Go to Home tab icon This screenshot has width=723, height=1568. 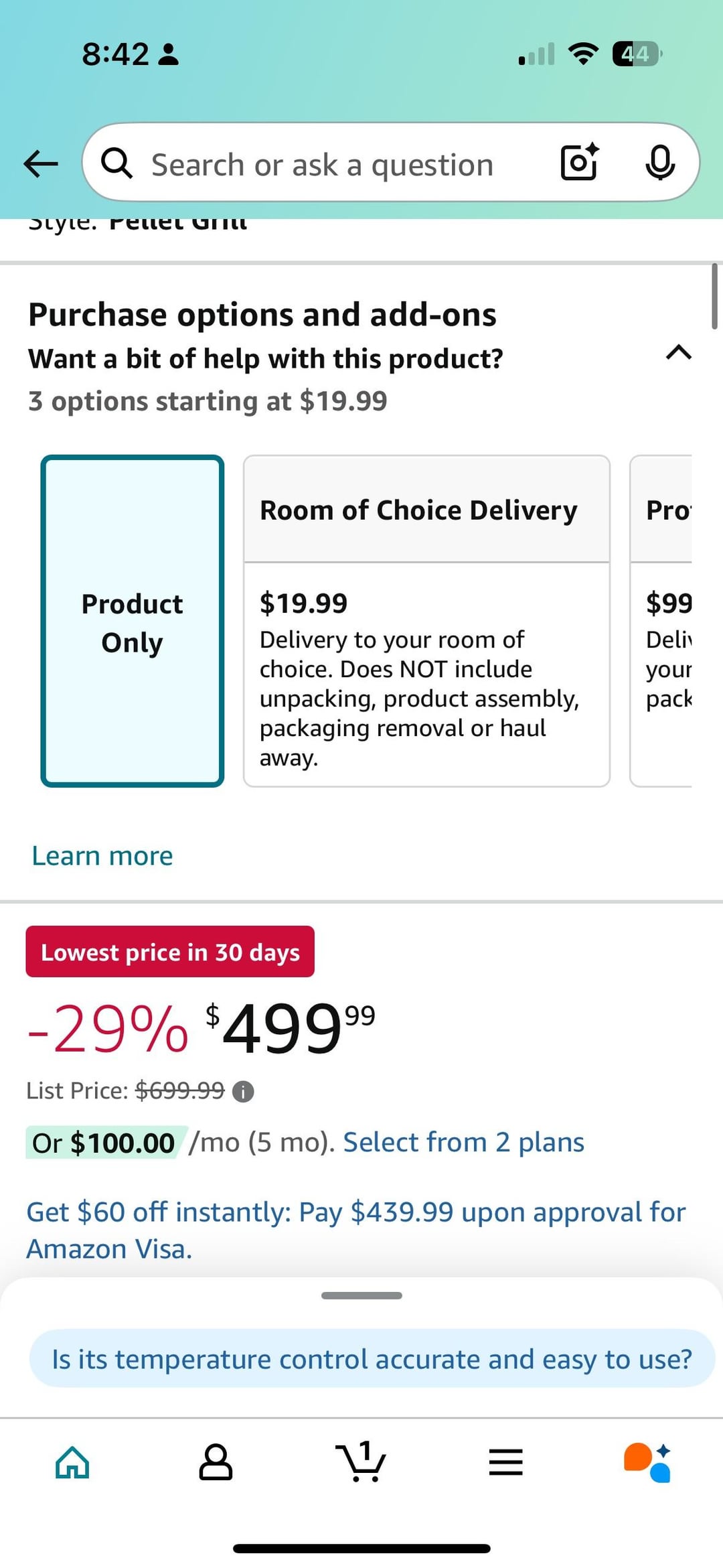[72, 1462]
